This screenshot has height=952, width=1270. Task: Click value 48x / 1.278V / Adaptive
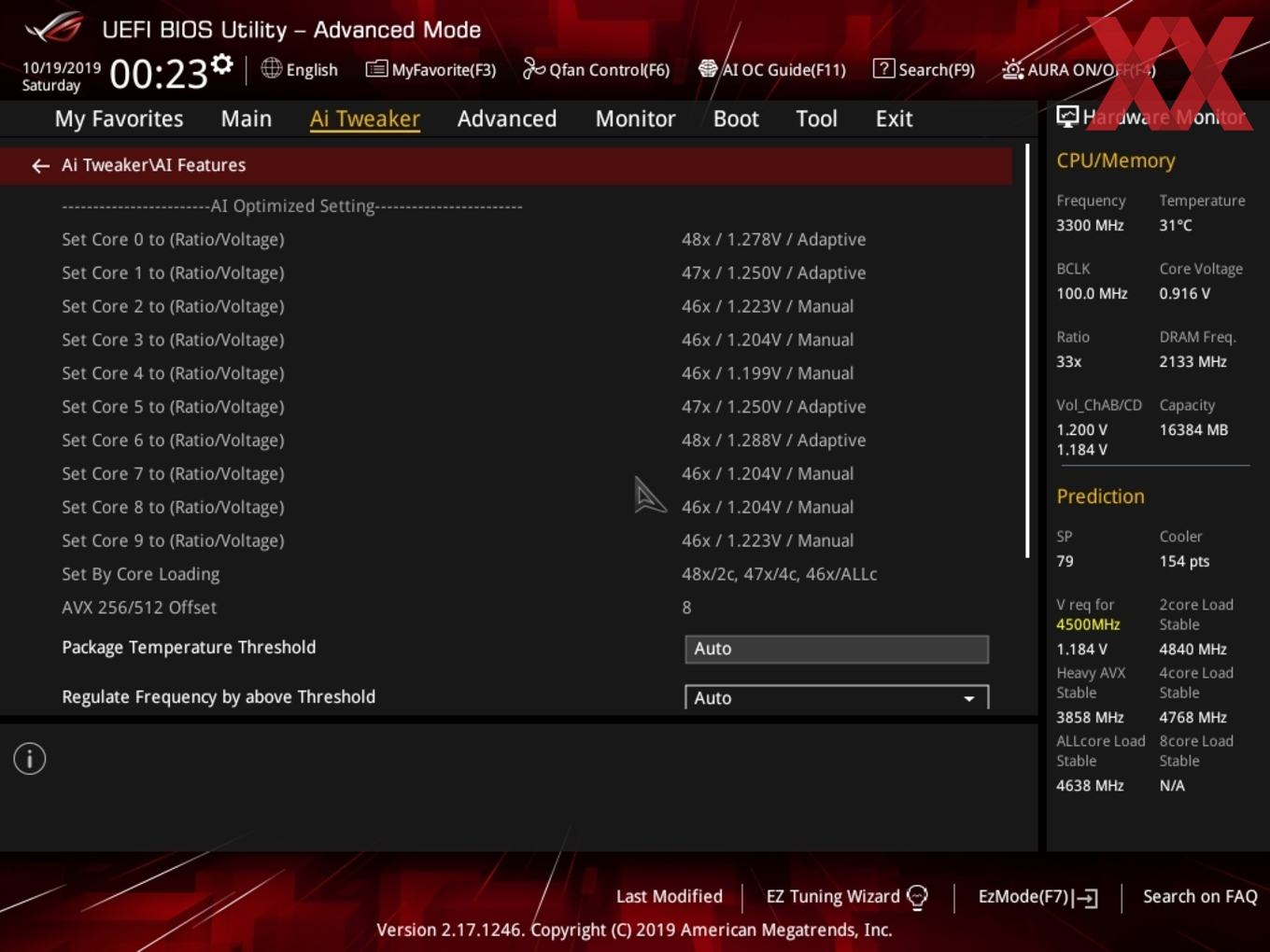coord(774,240)
